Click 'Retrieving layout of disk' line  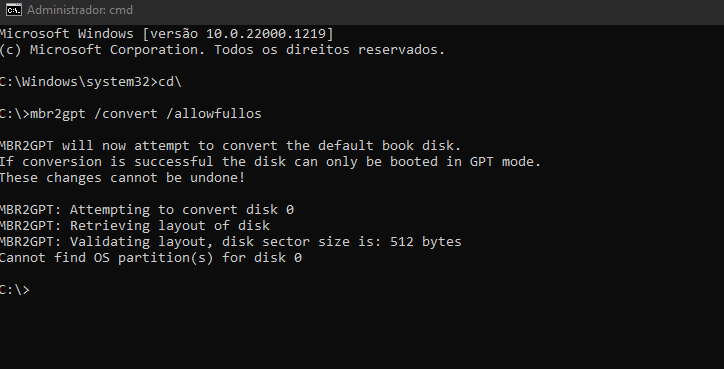[x=135, y=226]
